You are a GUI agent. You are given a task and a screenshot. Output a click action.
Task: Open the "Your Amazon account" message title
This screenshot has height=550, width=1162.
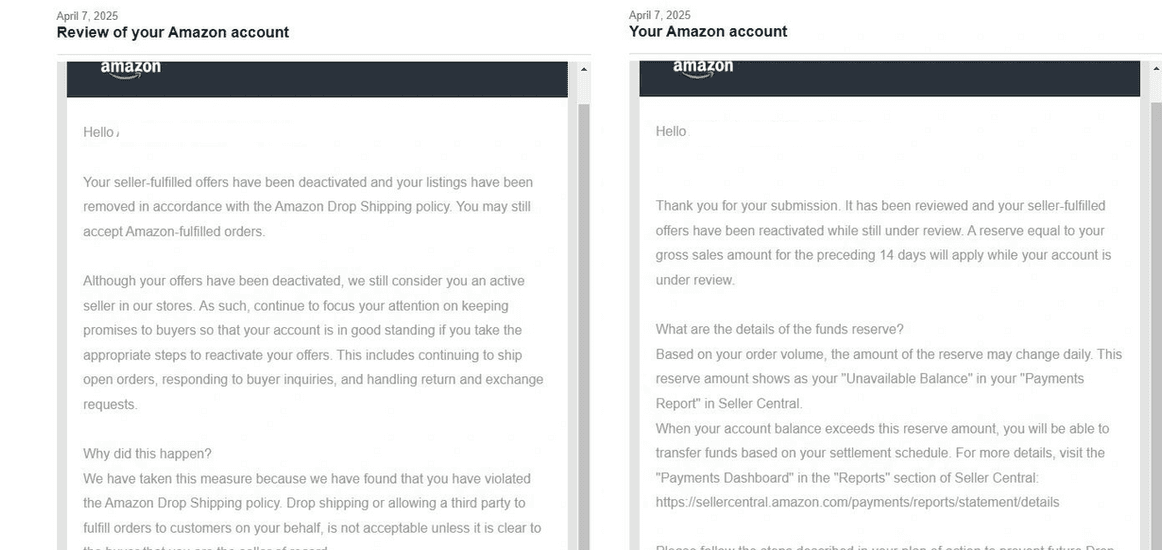pos(708,31)
